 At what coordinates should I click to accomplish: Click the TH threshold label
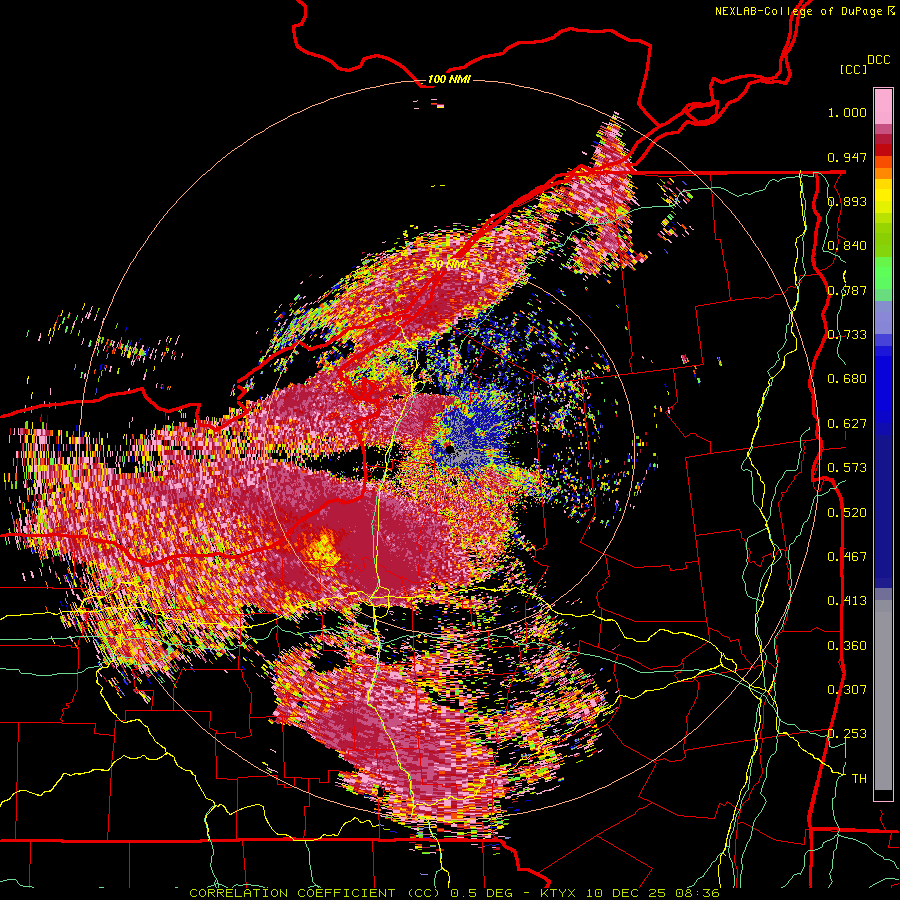pyautogui.click(x=859, y=779)
